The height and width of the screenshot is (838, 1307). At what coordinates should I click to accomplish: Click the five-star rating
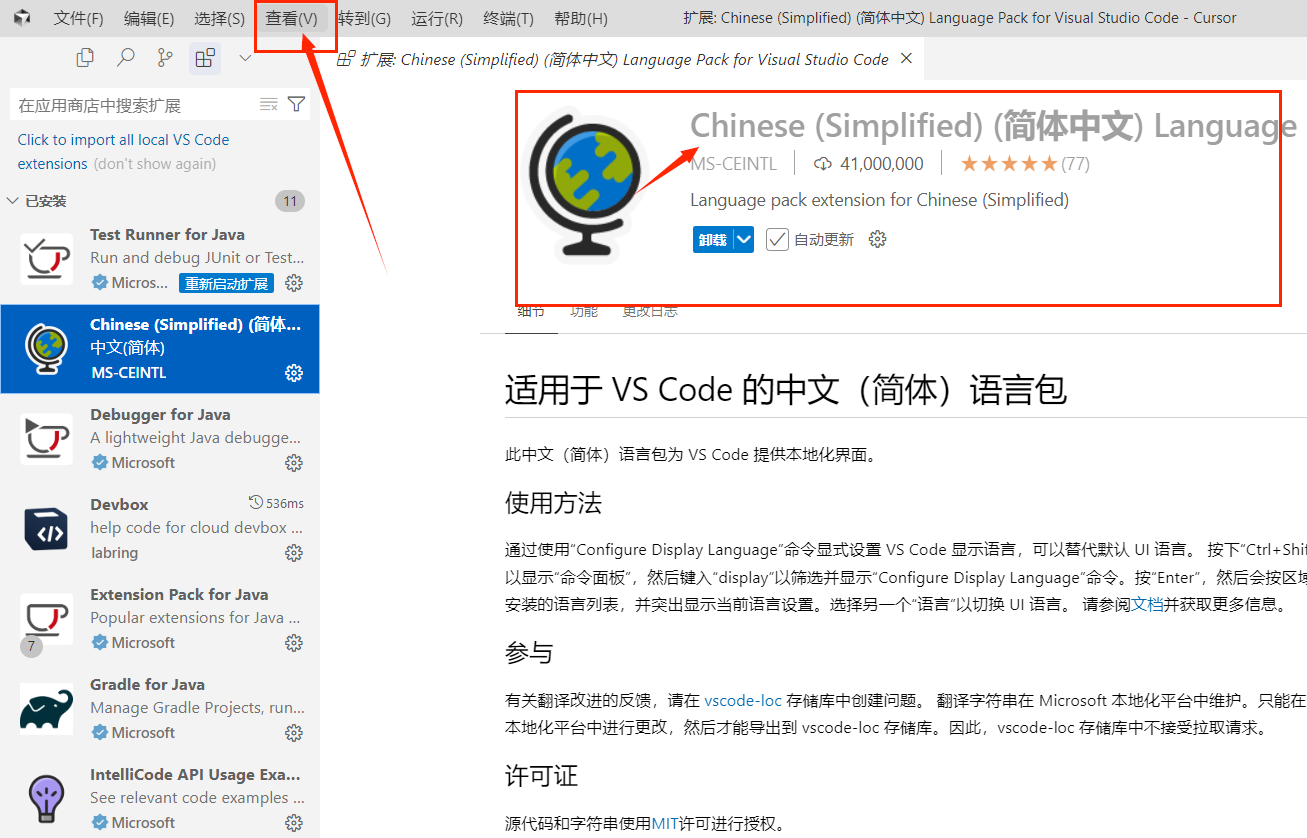pyautogui.click(x=1008, y=163)
